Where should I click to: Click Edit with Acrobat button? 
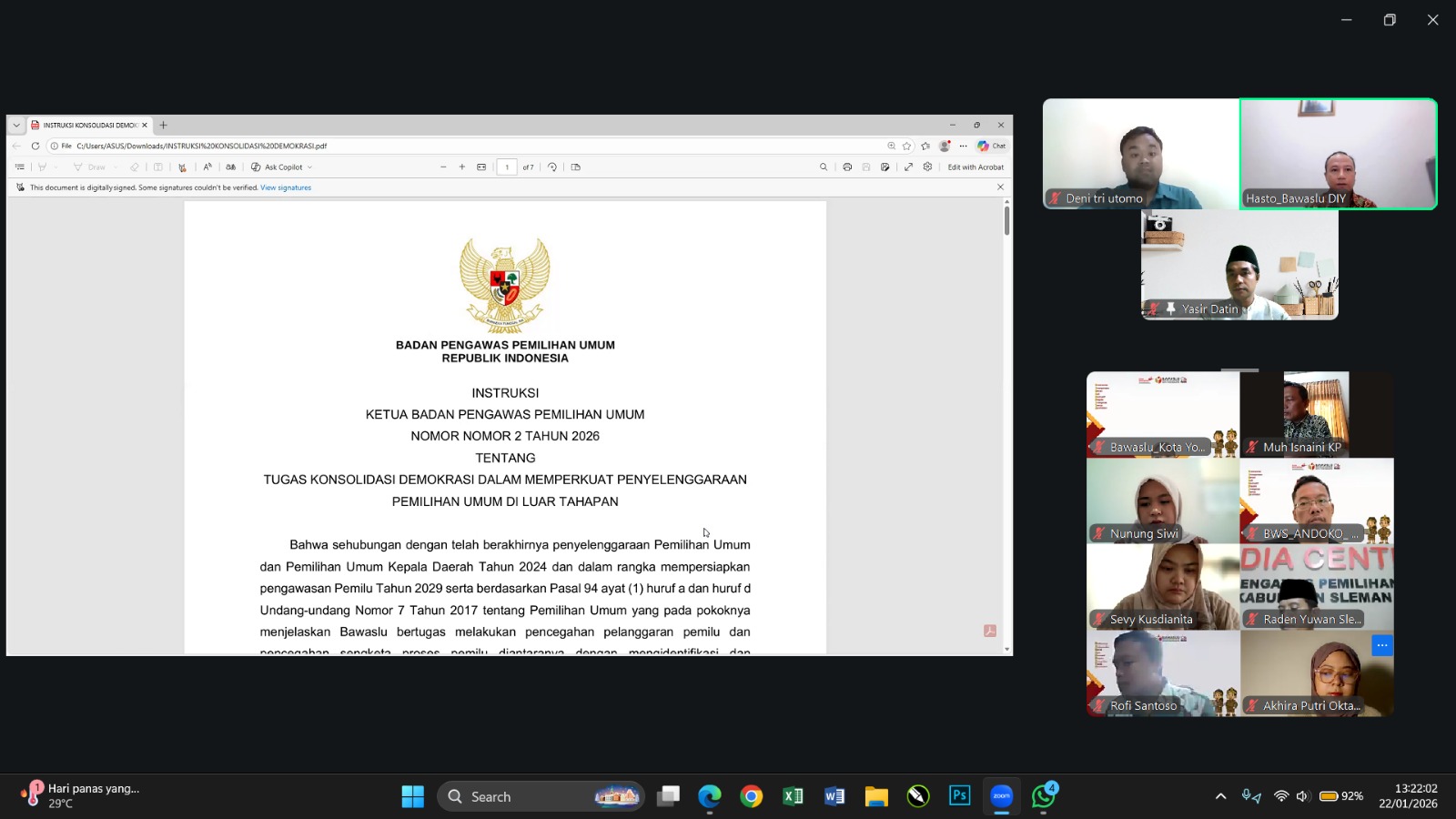tap(976, 167)
